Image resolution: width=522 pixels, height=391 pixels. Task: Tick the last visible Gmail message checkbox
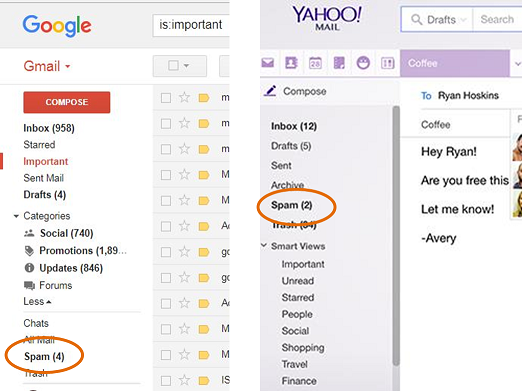pyautogui.click(x=166, y=381)
